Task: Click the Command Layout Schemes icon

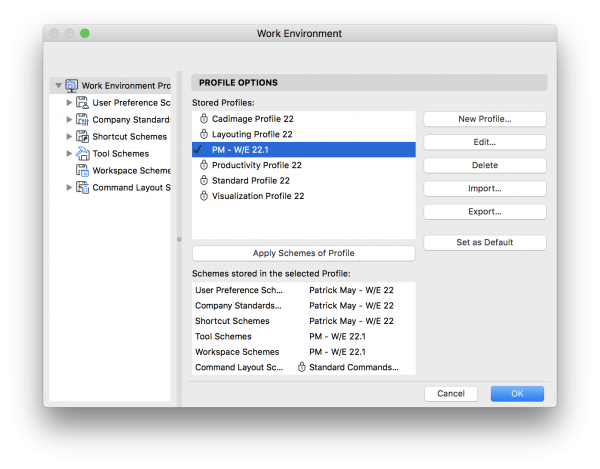Action: tap(83, 188)
